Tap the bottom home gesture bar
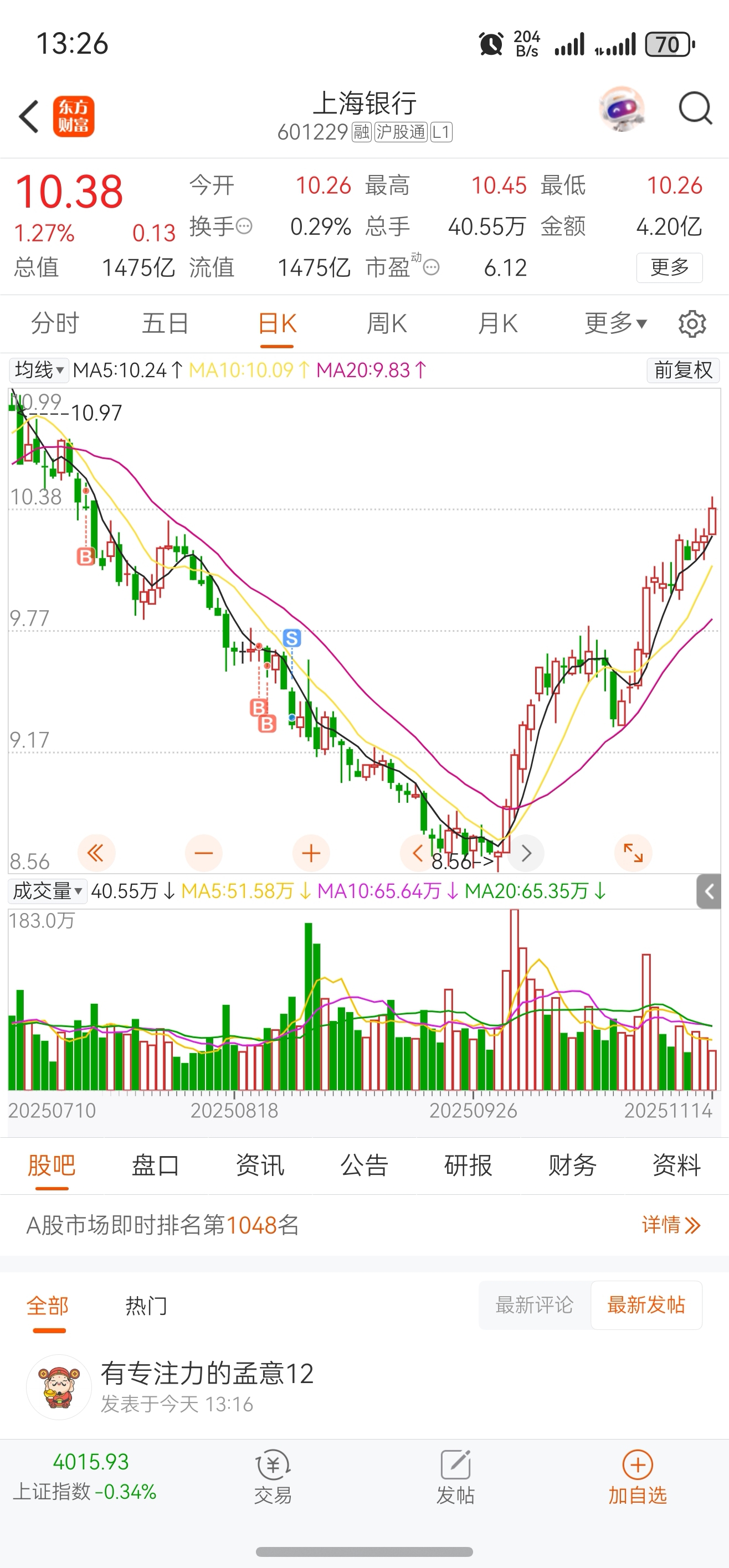 tap(364, 1551)
